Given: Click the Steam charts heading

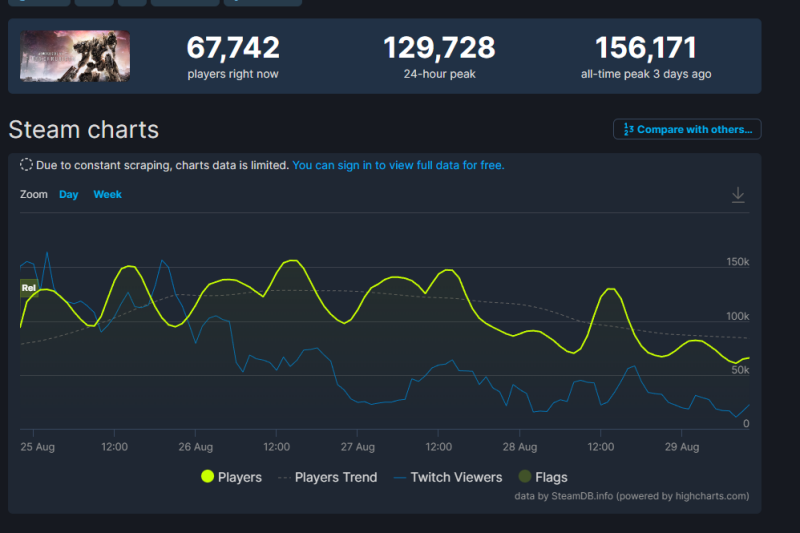Looking at the screenshot, I should pos(84,130).
